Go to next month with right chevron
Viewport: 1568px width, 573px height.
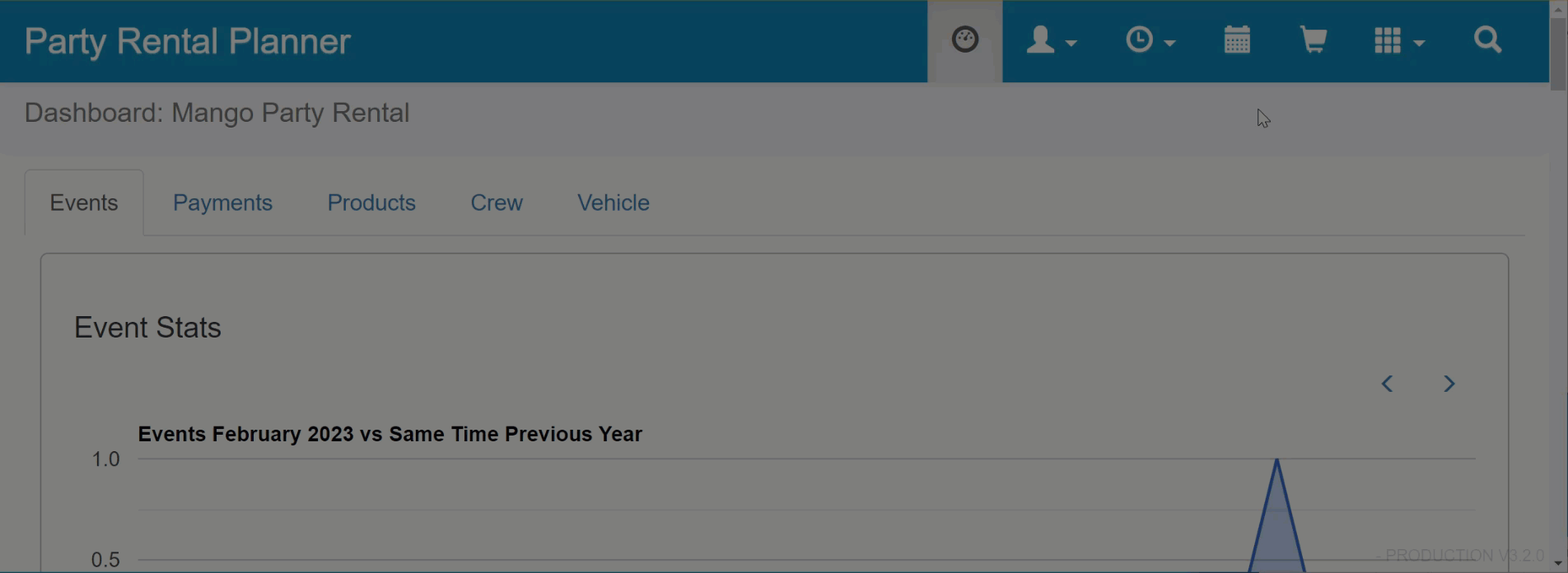coord(1449,384)
